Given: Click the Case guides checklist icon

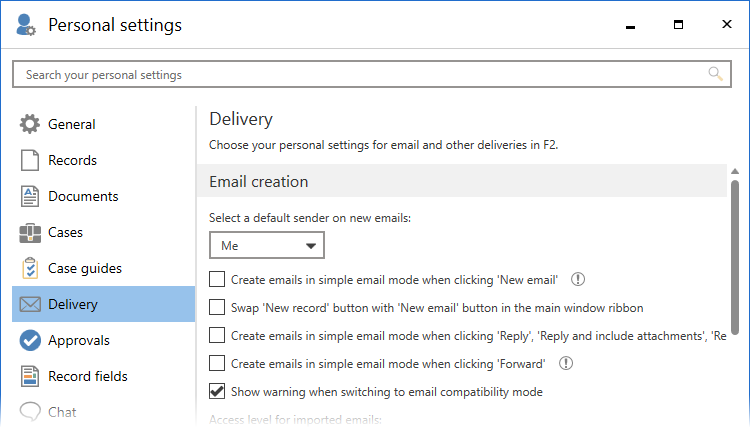Looking at the screenshot, I should (x=30, y=269).
